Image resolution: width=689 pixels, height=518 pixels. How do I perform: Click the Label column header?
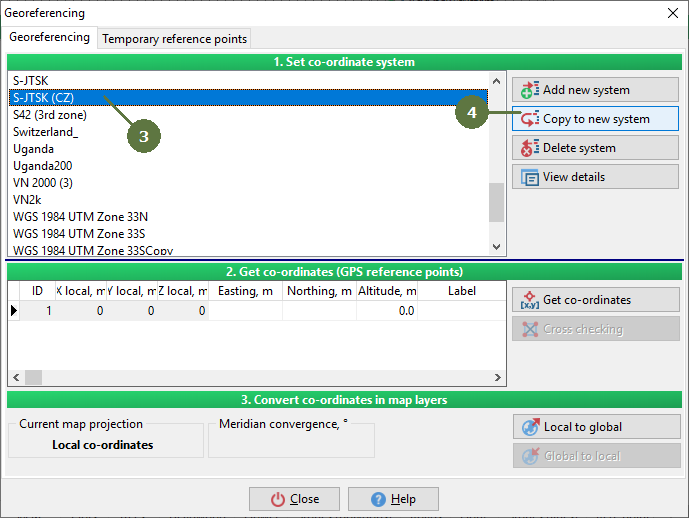tap(461, 291)
